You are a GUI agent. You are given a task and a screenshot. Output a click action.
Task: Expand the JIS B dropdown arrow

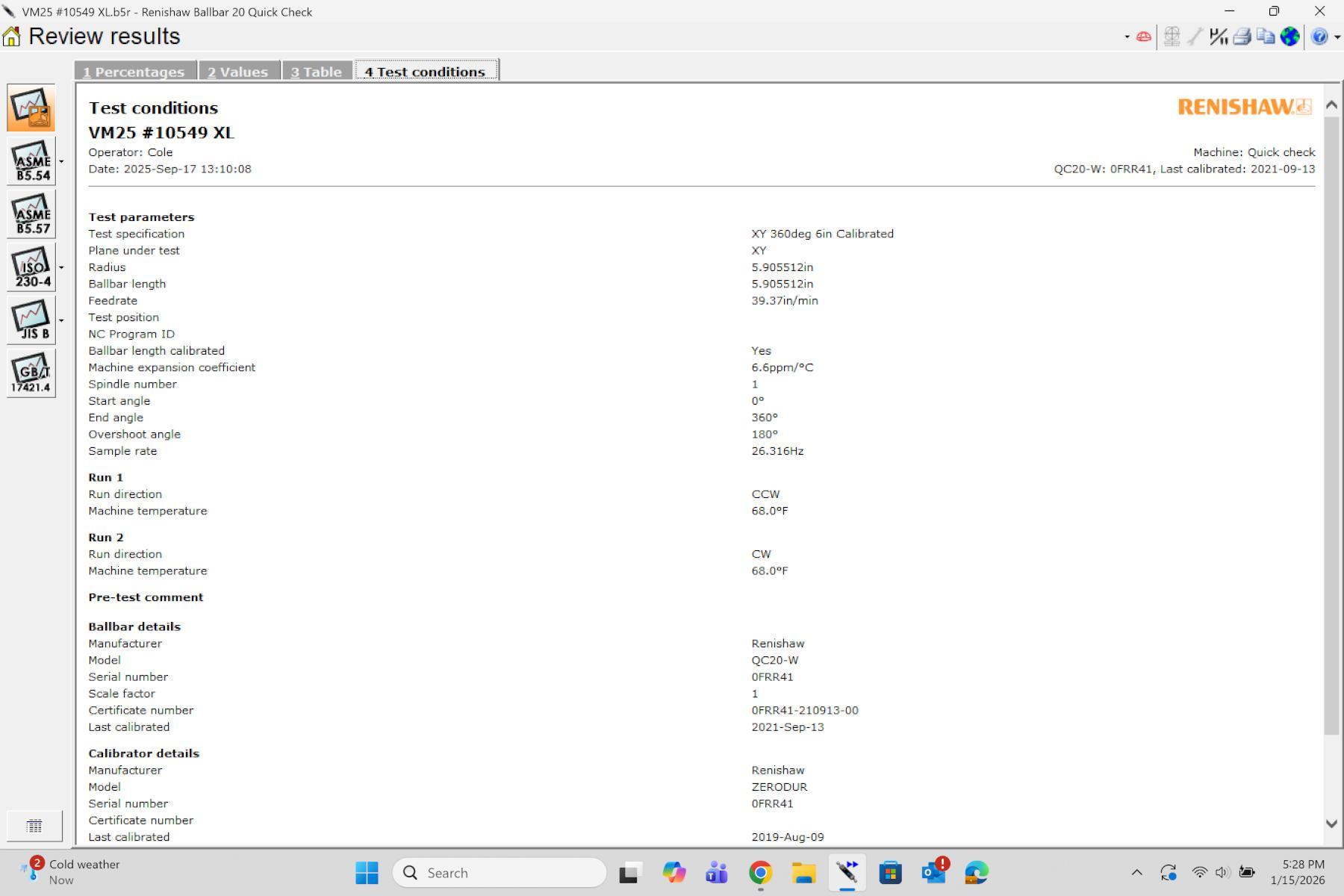pyautogui.click(x=61, y=320)
